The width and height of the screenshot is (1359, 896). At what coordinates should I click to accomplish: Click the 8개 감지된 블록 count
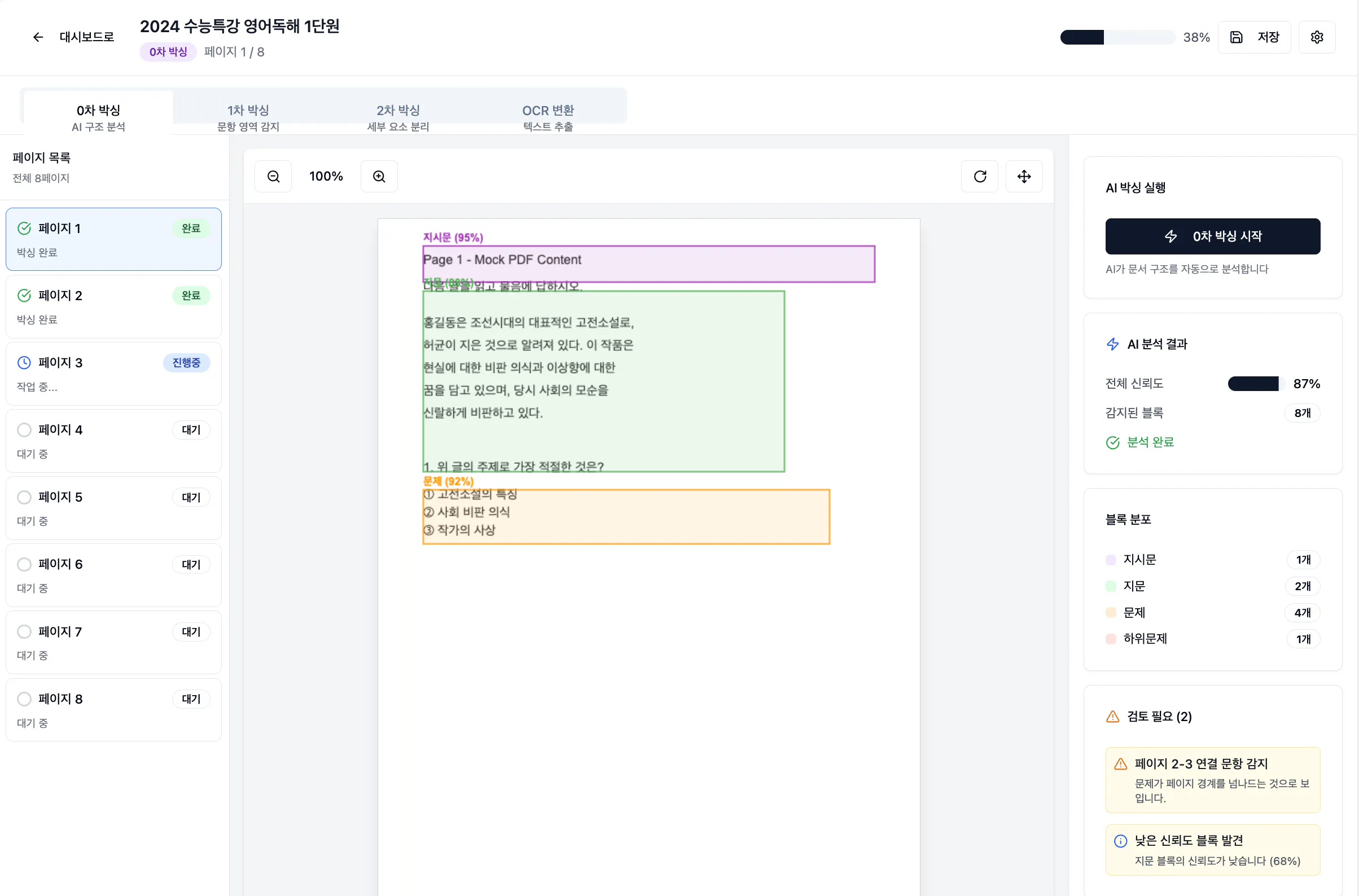(x=1302, y=413)
